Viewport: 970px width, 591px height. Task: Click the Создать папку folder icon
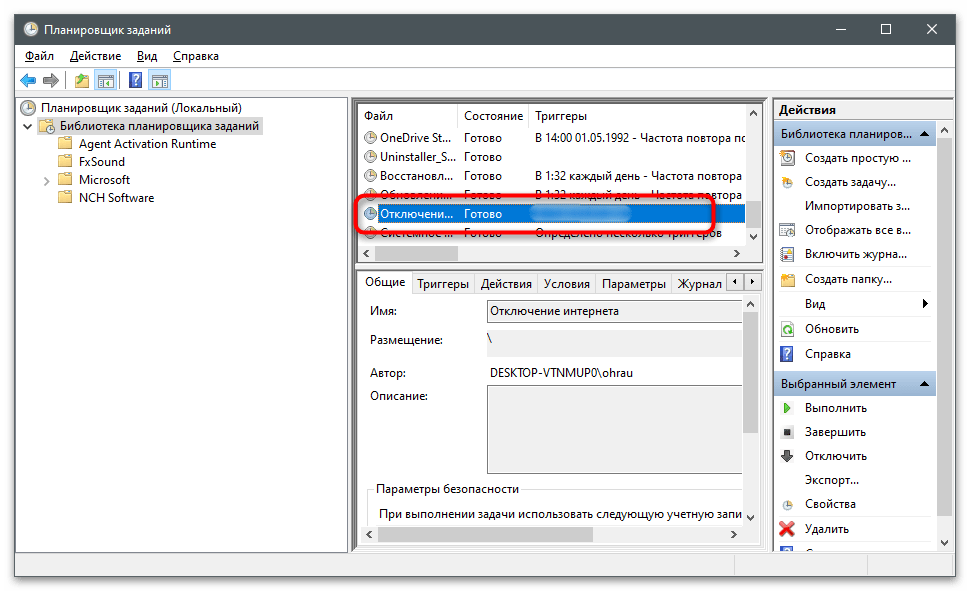pos(788,280)
